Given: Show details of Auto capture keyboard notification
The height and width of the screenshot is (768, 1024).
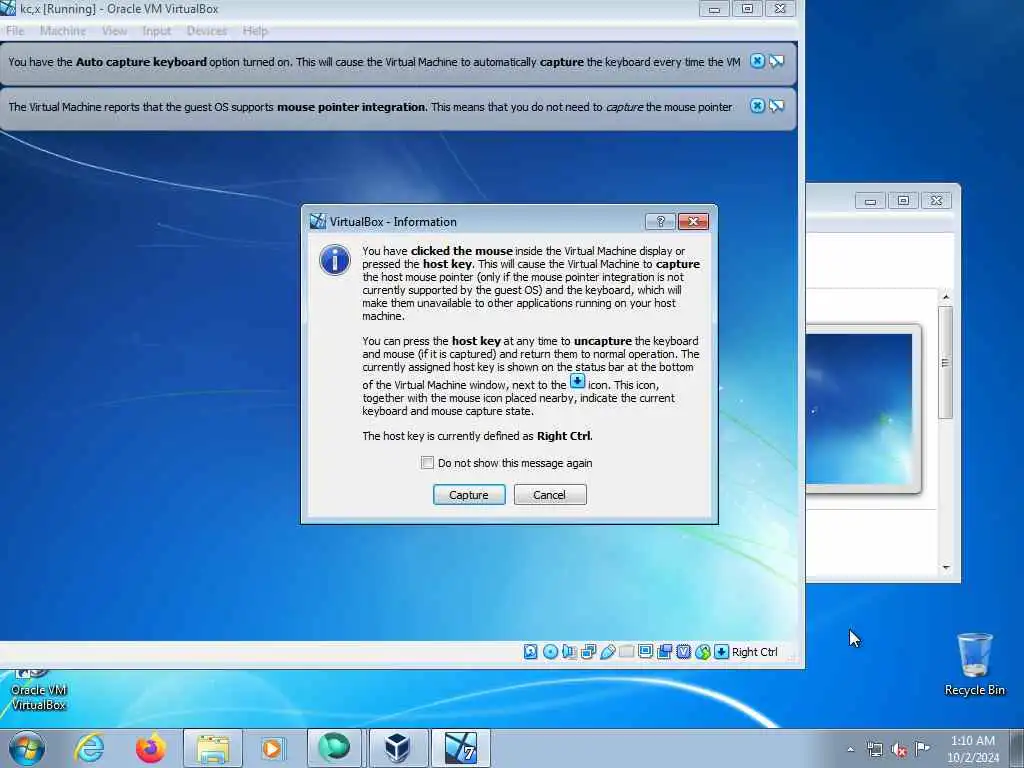Looking at the screenshot, I should pyautogui.click(x=776, y=61).
